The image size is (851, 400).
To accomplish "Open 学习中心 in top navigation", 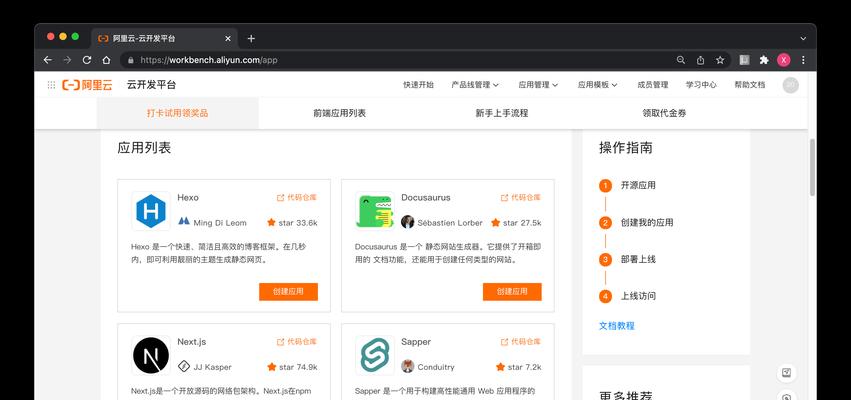I will (x=701, y=85).
